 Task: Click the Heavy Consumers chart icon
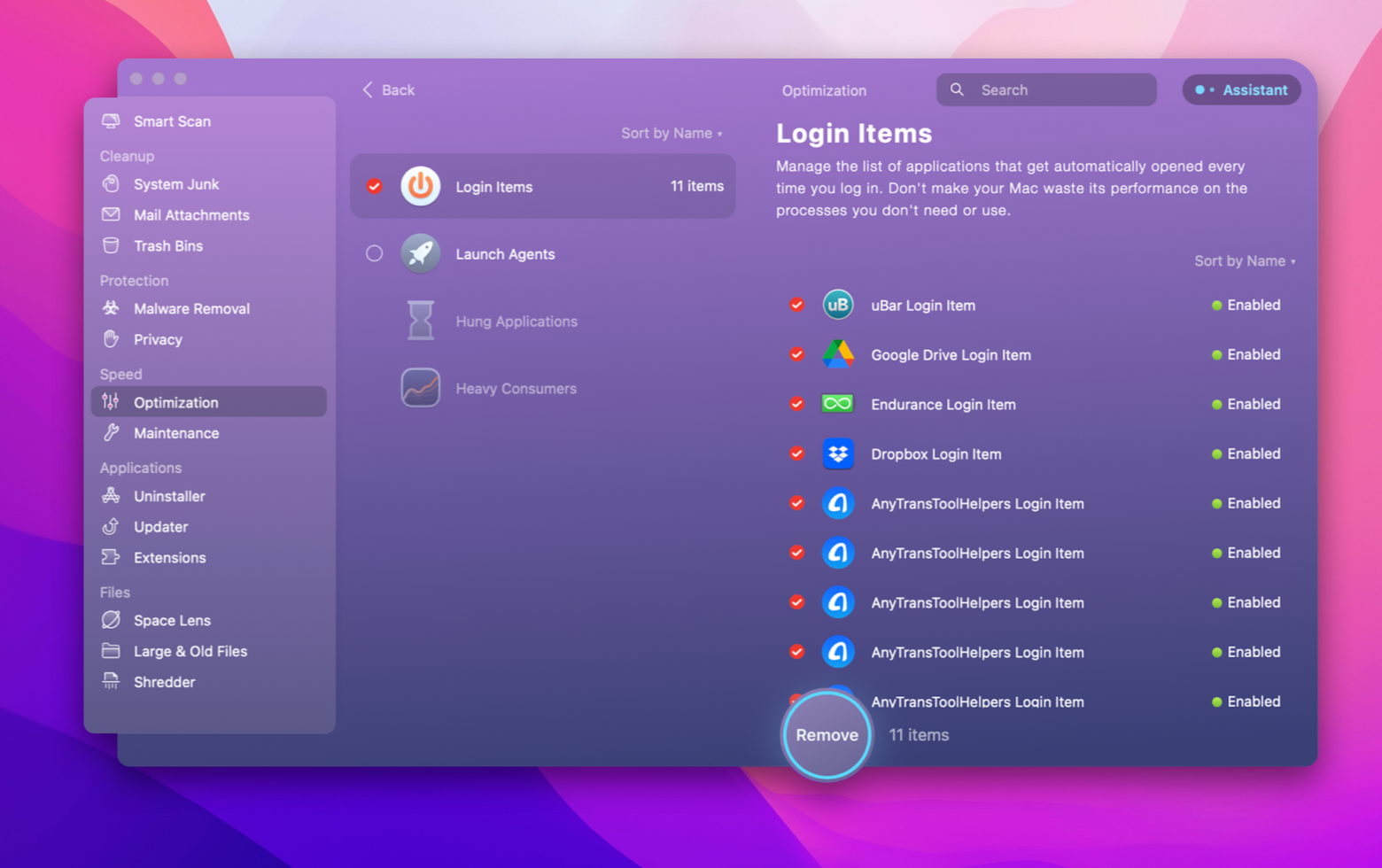(x=421, y=388)
